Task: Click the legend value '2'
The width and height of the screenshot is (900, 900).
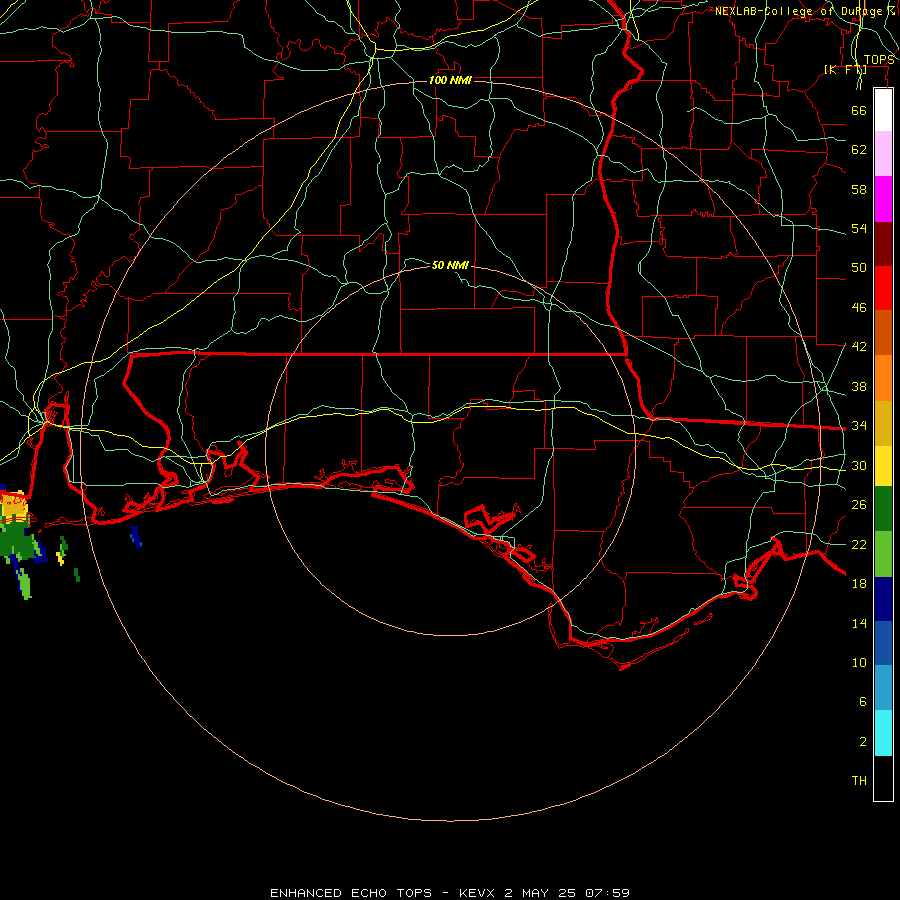Action: click(x=863, y=742)
